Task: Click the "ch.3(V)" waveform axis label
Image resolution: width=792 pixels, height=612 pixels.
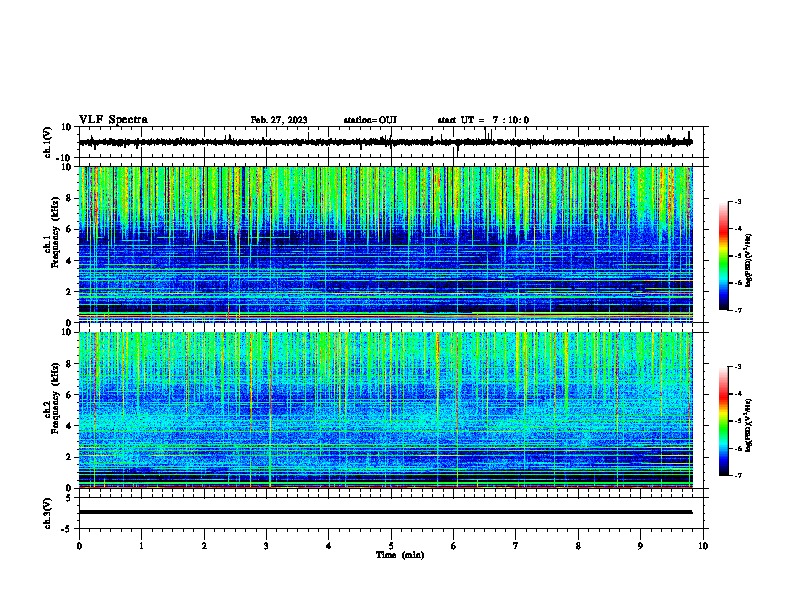Action: pos(47,513)
